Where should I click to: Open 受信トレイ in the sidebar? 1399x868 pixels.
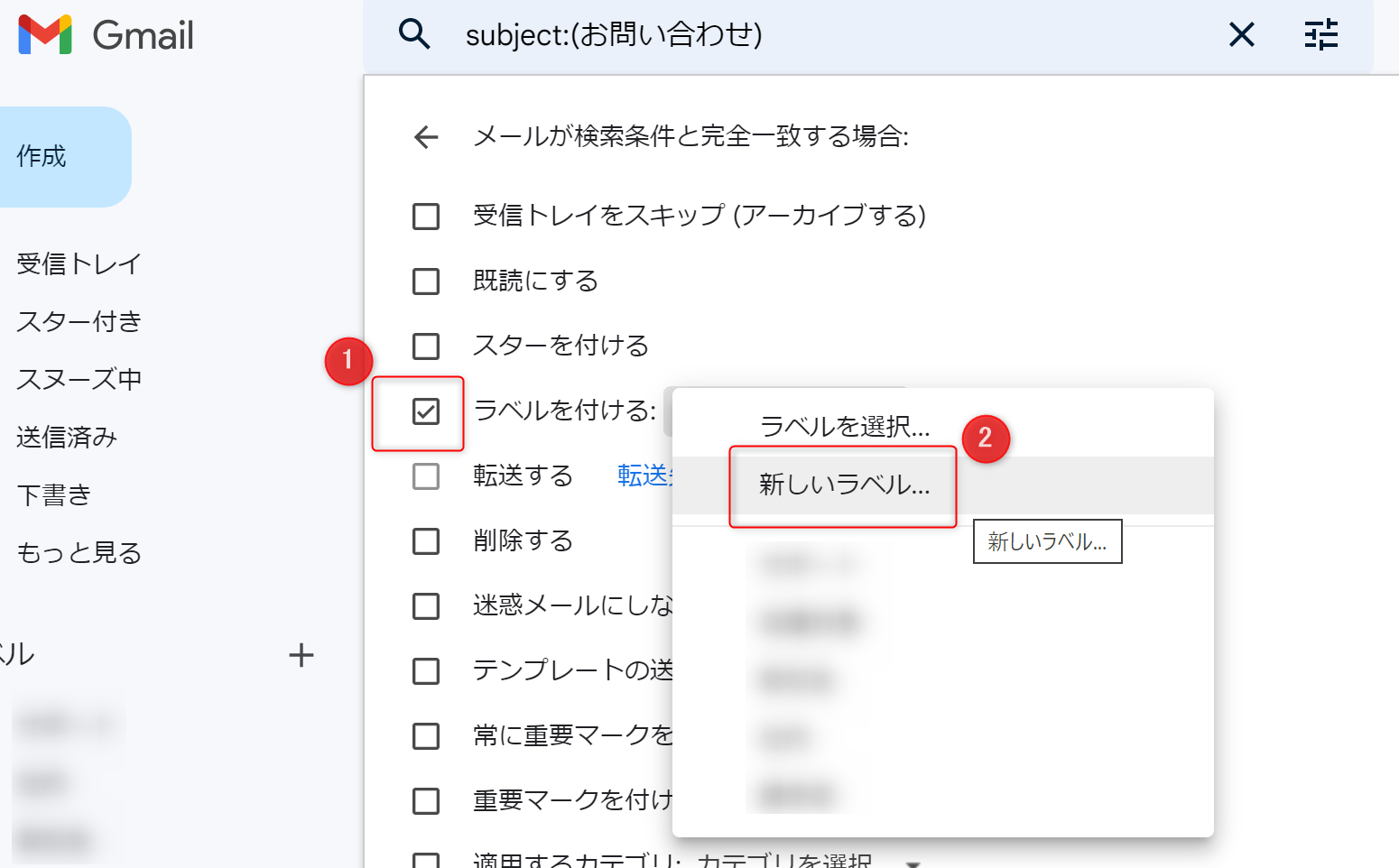coord(79,264)
